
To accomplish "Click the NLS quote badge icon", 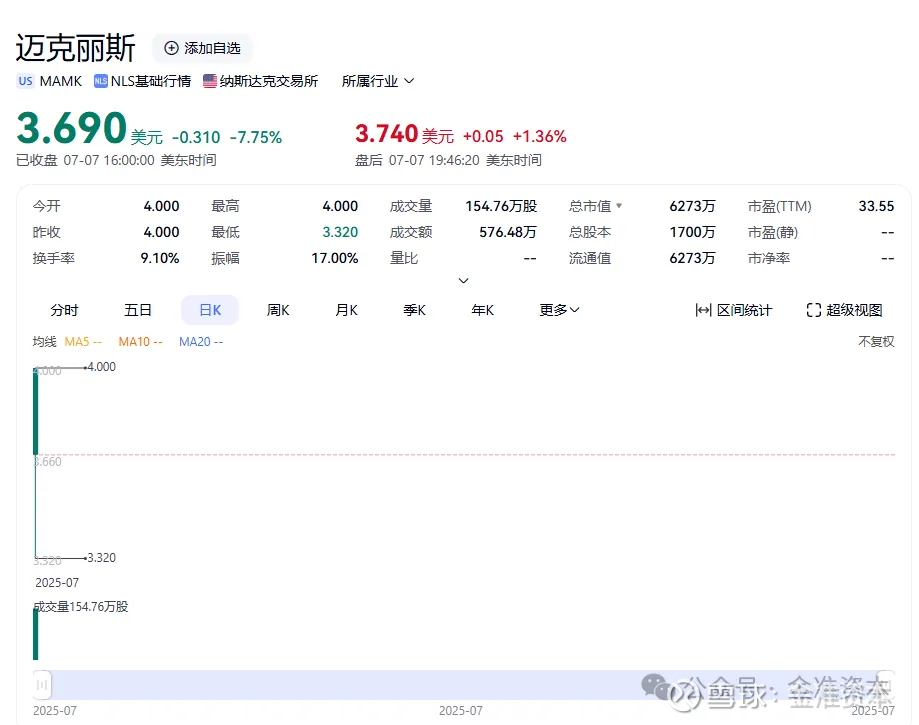I will (101, 81).
